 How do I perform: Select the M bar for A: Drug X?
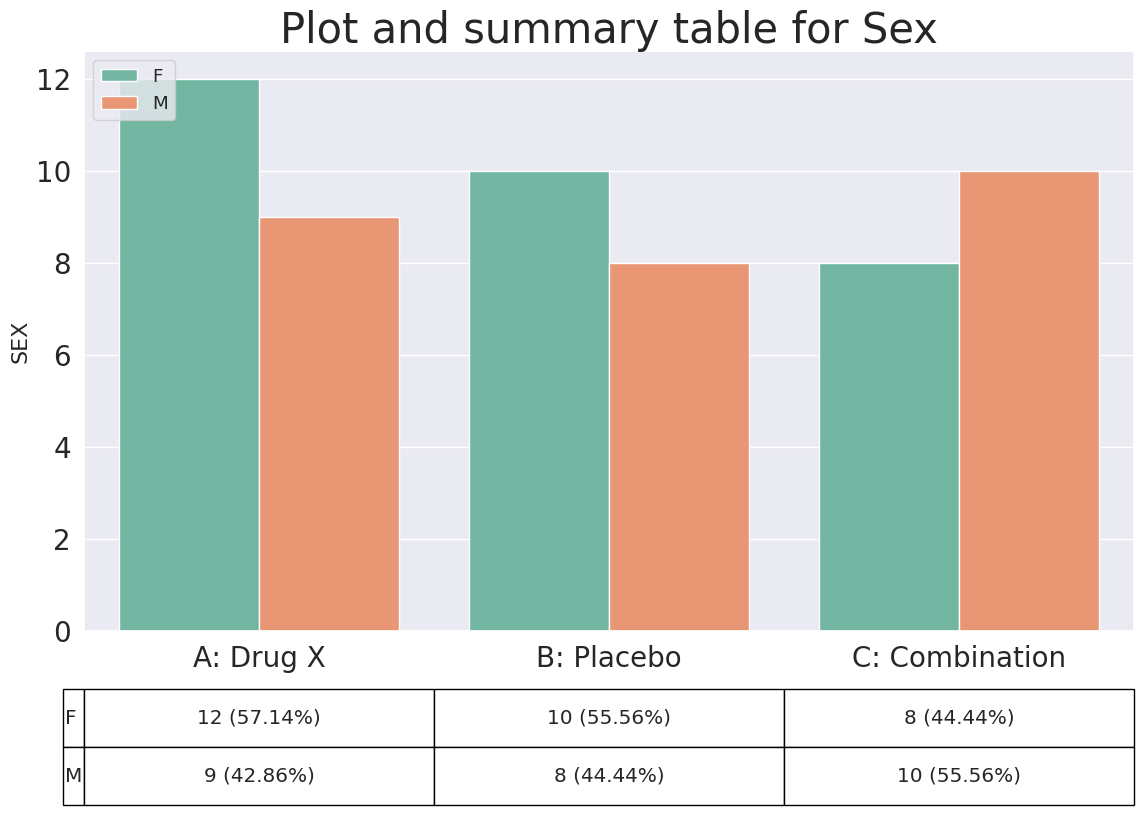click(329, 424)
